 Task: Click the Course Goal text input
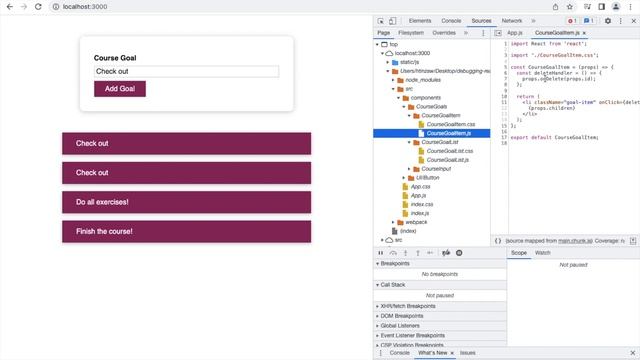187,71
